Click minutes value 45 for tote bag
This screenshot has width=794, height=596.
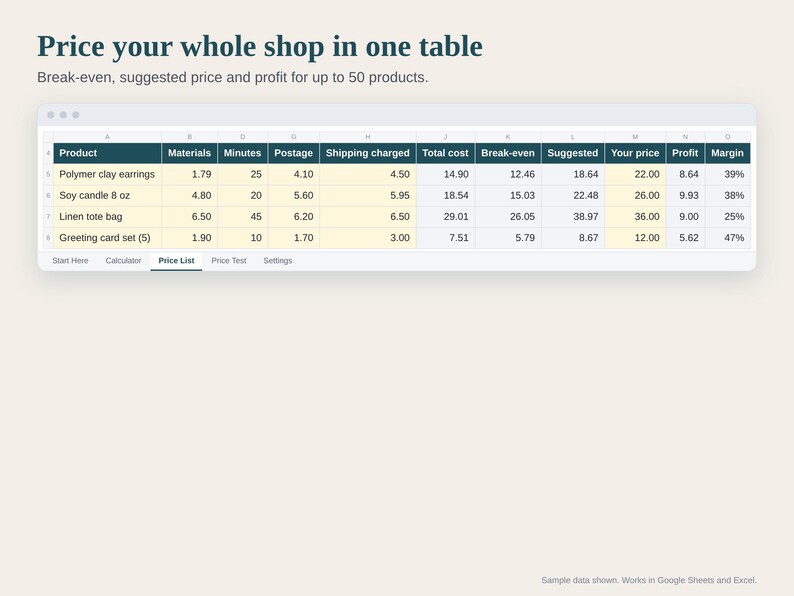click(x=243, y=217)
